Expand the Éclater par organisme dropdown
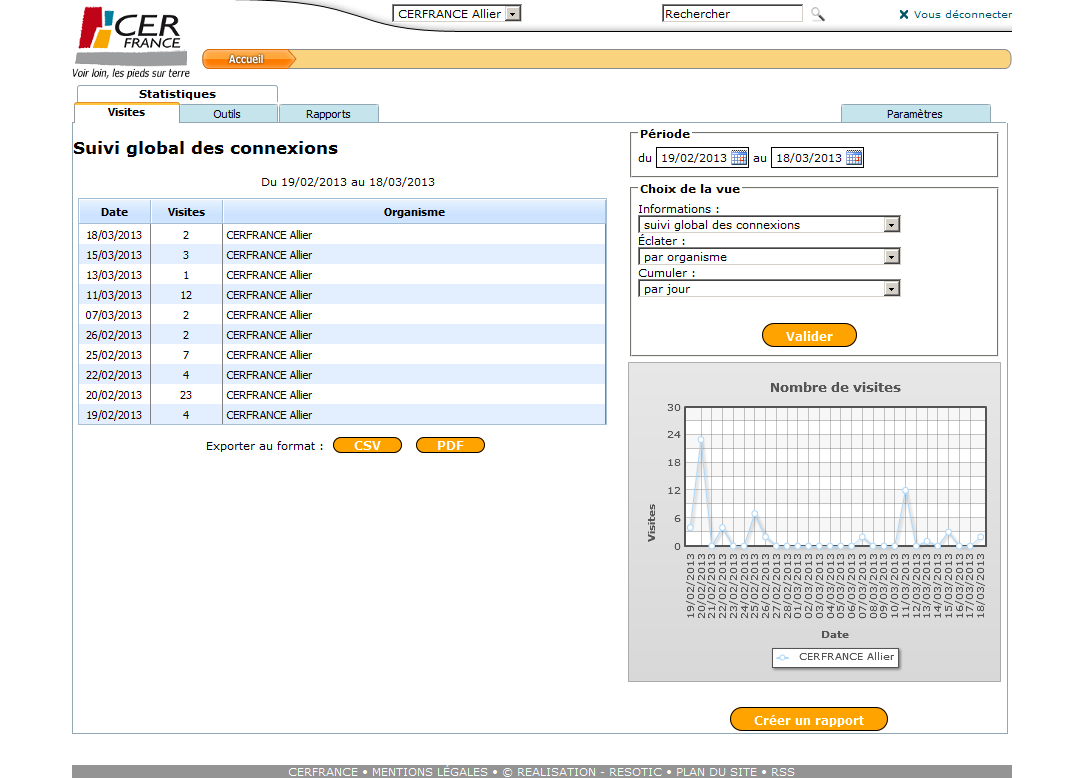The width and height of the screenshot is (1083, 778). tap(891, 257)
